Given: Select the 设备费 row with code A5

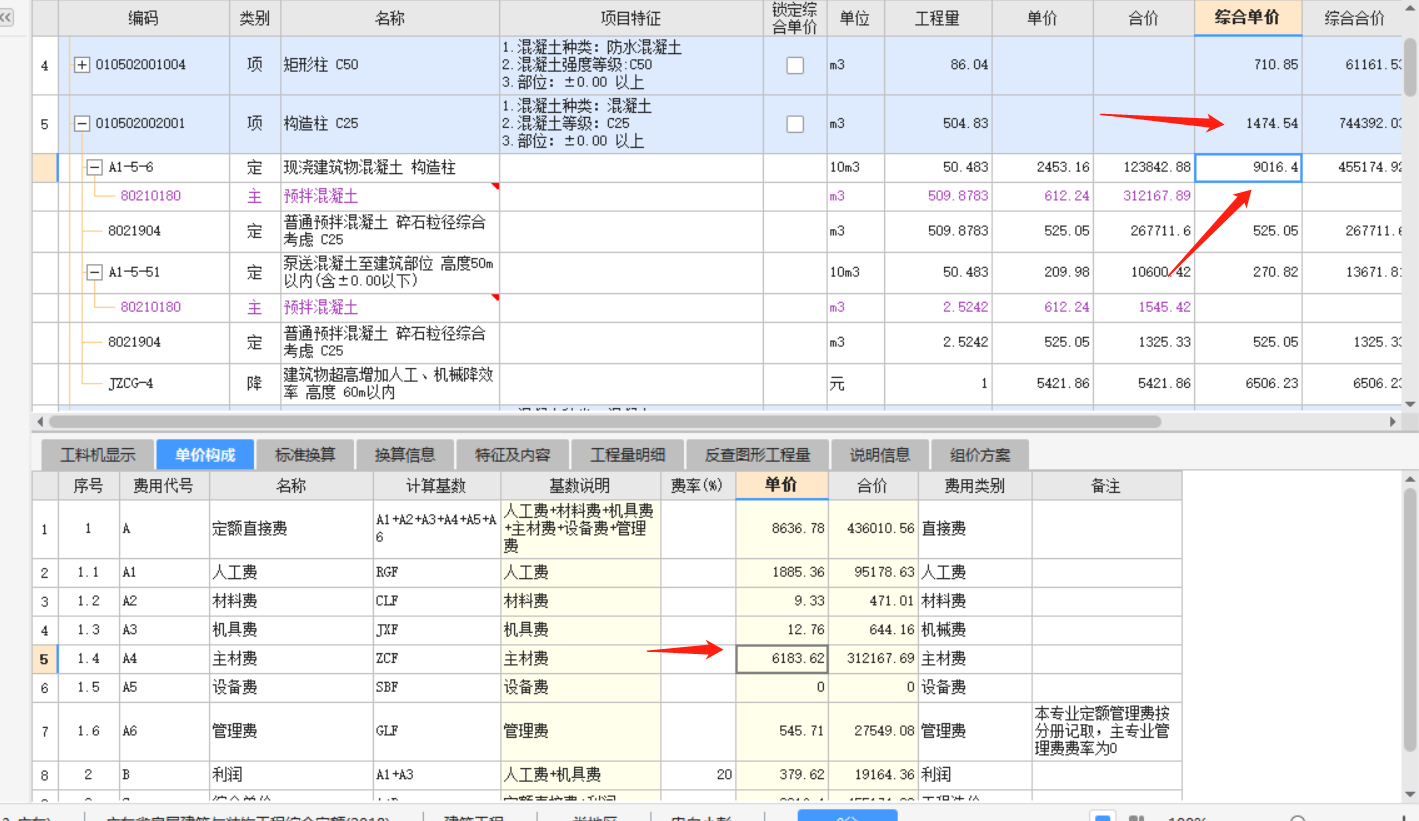Looking at the screenshot, I should tap(291, 688).
